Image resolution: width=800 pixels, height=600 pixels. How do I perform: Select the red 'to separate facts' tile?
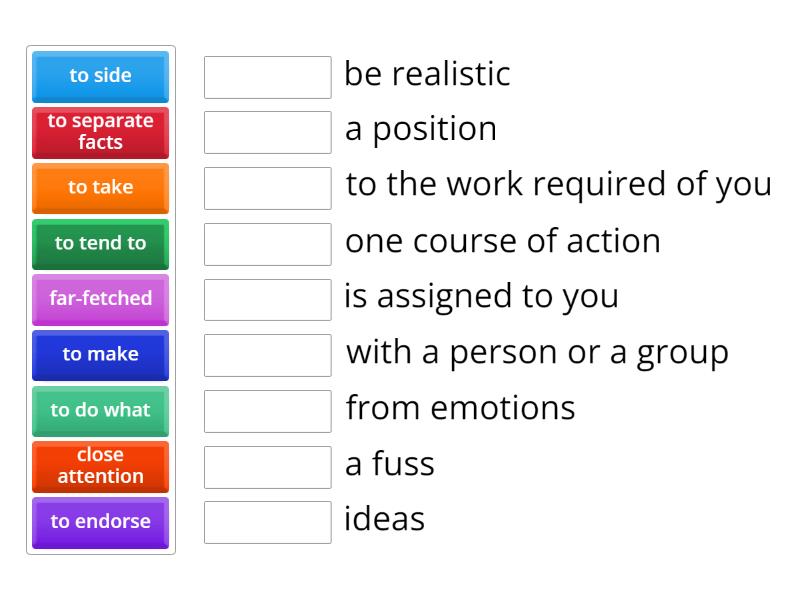pos(100,132)
